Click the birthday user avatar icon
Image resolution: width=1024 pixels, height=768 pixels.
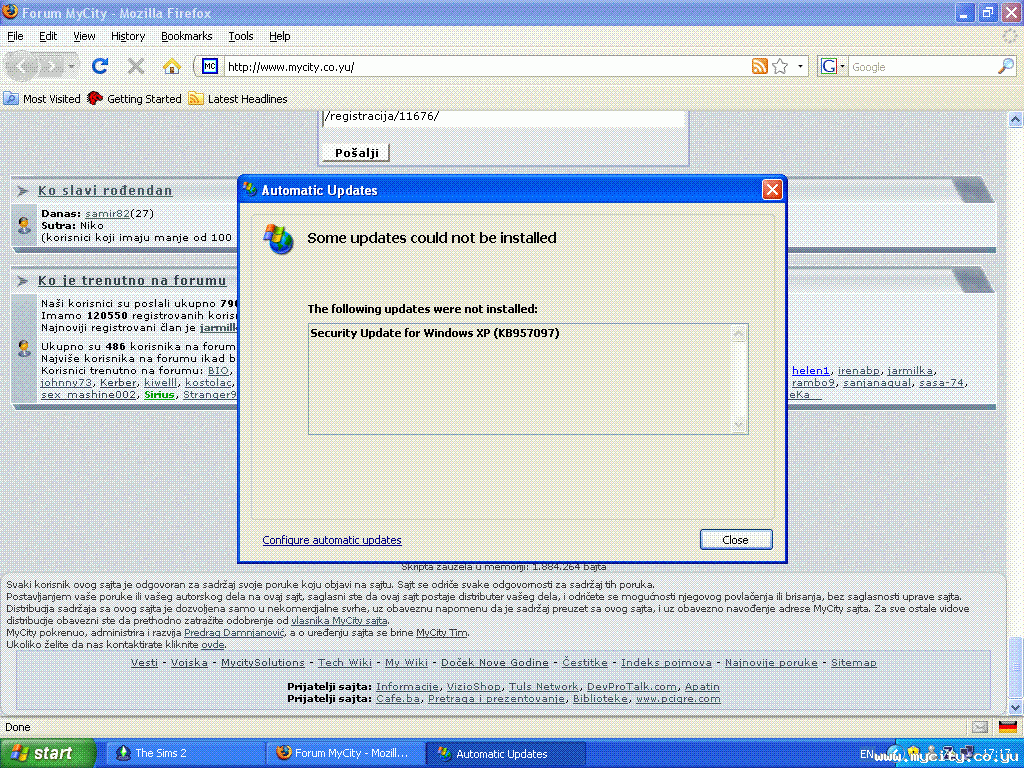(24, 225)
